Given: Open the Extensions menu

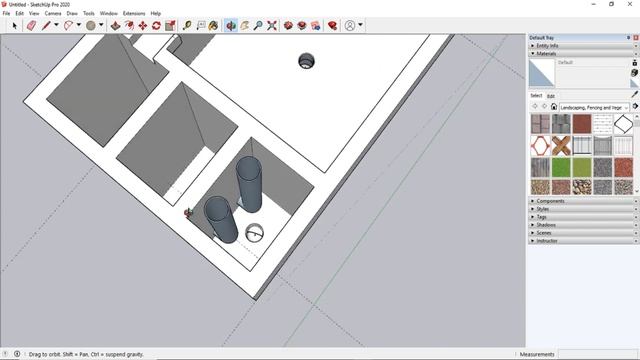Looking at the screenshot, I should 134,13.
